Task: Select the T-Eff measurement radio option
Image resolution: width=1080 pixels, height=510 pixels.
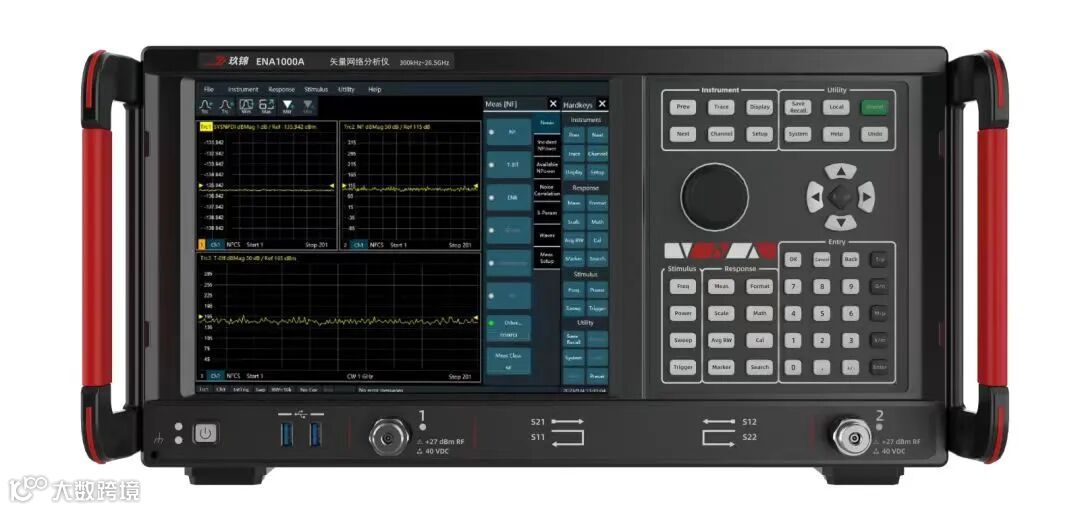Action: tap(509, 164)
